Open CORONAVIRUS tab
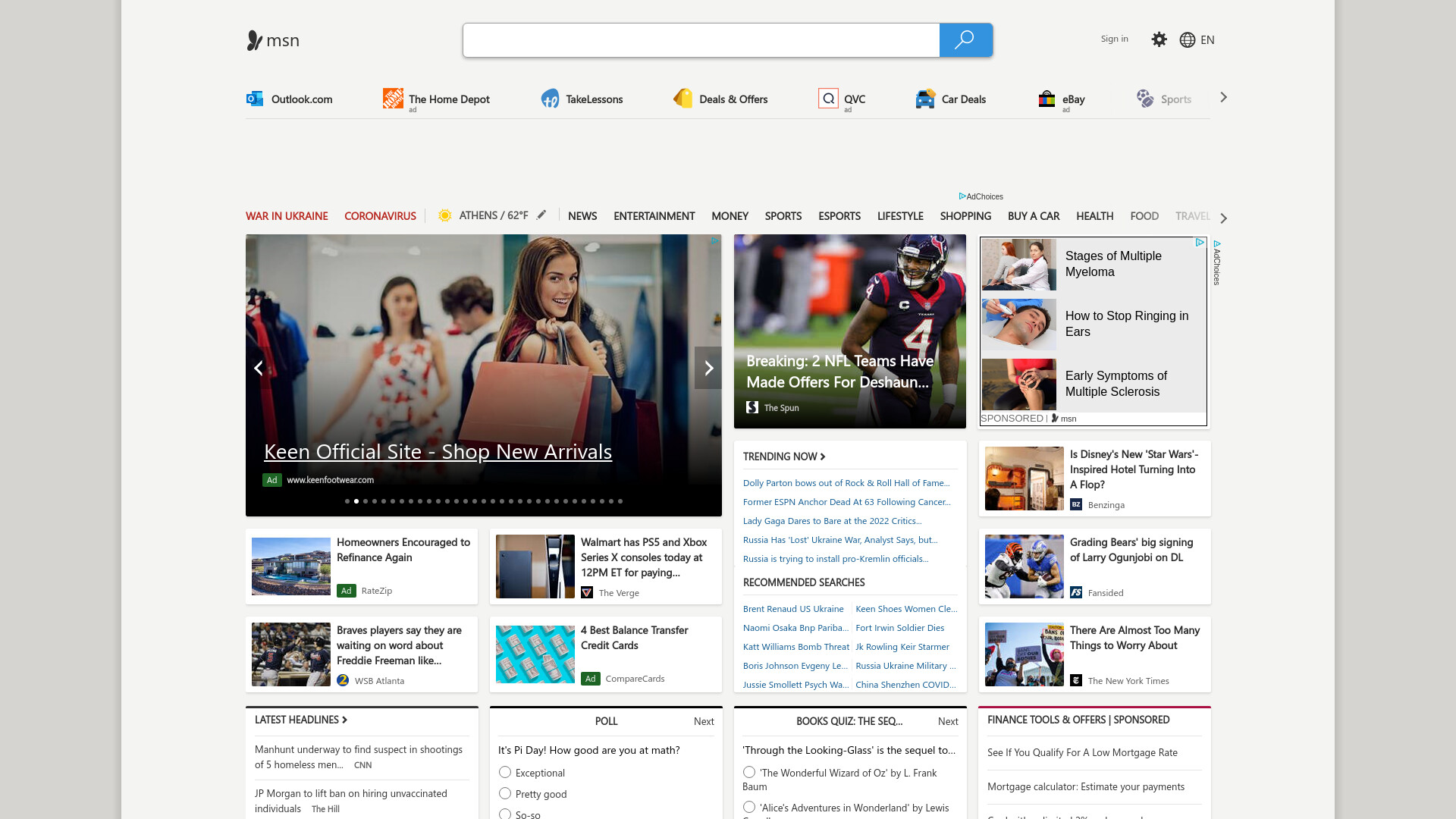The width and height of the screenshot is (1456, 819). [x=380, y=216]
